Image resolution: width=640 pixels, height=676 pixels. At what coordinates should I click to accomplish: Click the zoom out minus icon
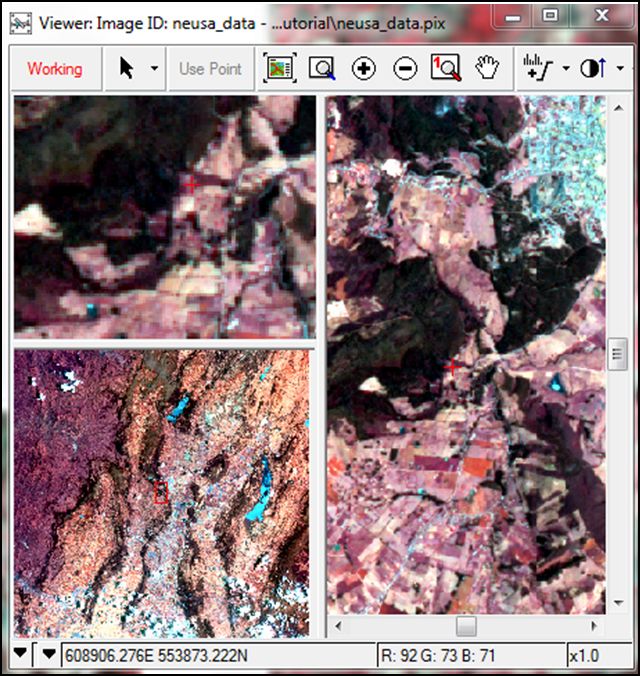click(405, 69)
